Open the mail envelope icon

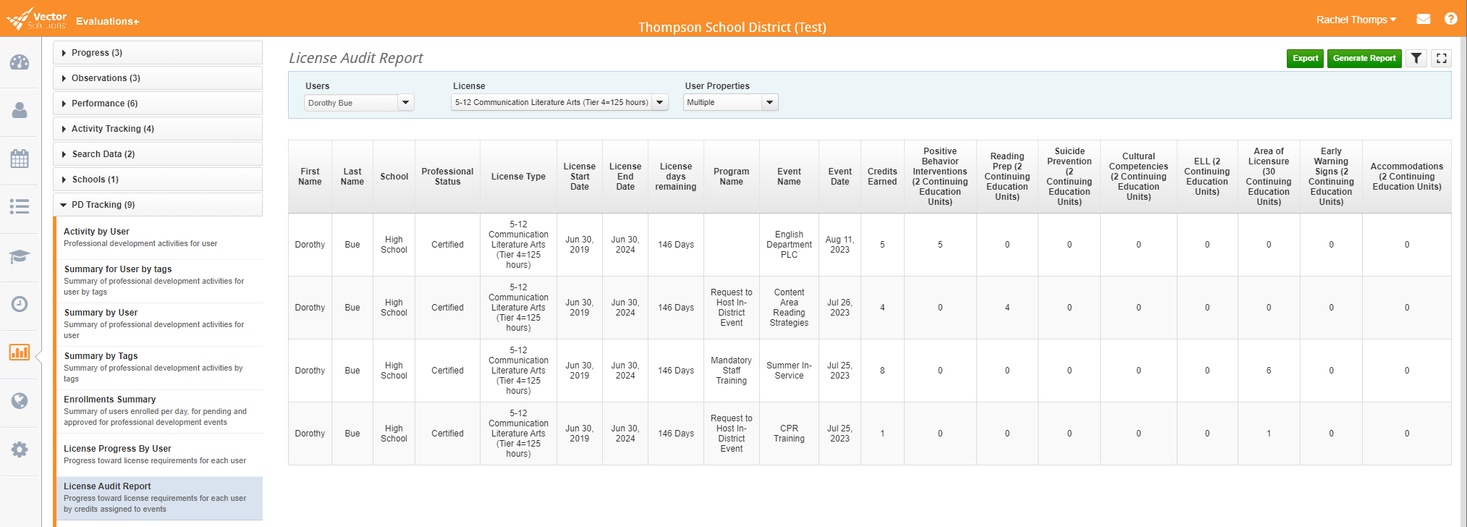click(1423, 19)
